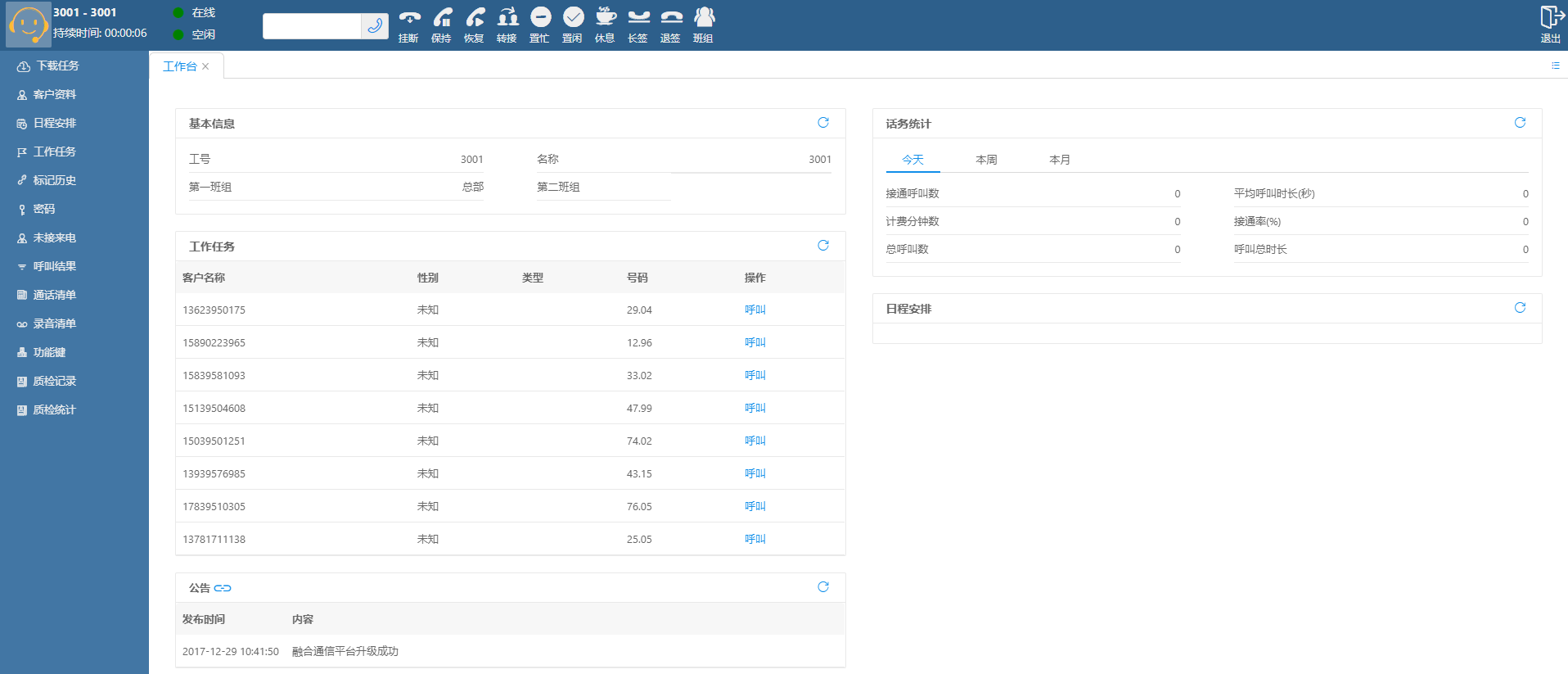Image resolution: width=1568 pixels, height=674 pixels.
Task: Click the dial phone button beside number field
Action: tap(375, 25)
